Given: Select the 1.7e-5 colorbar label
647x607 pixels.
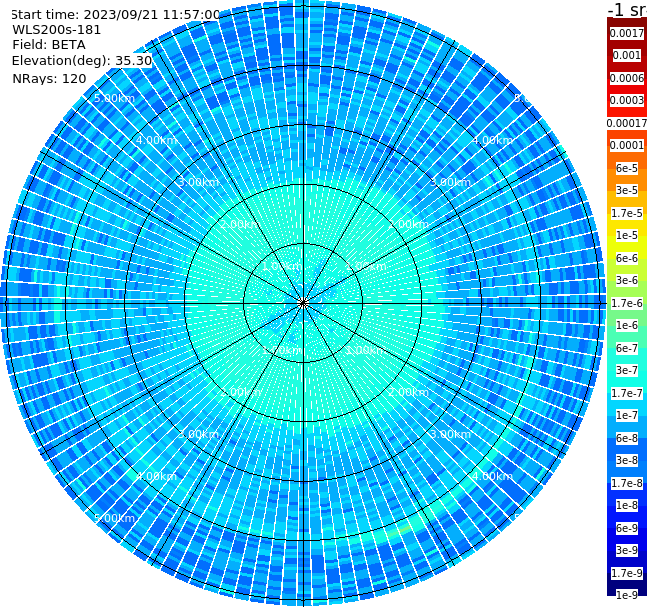Looking at the screenshot, I should pos(627,213).
